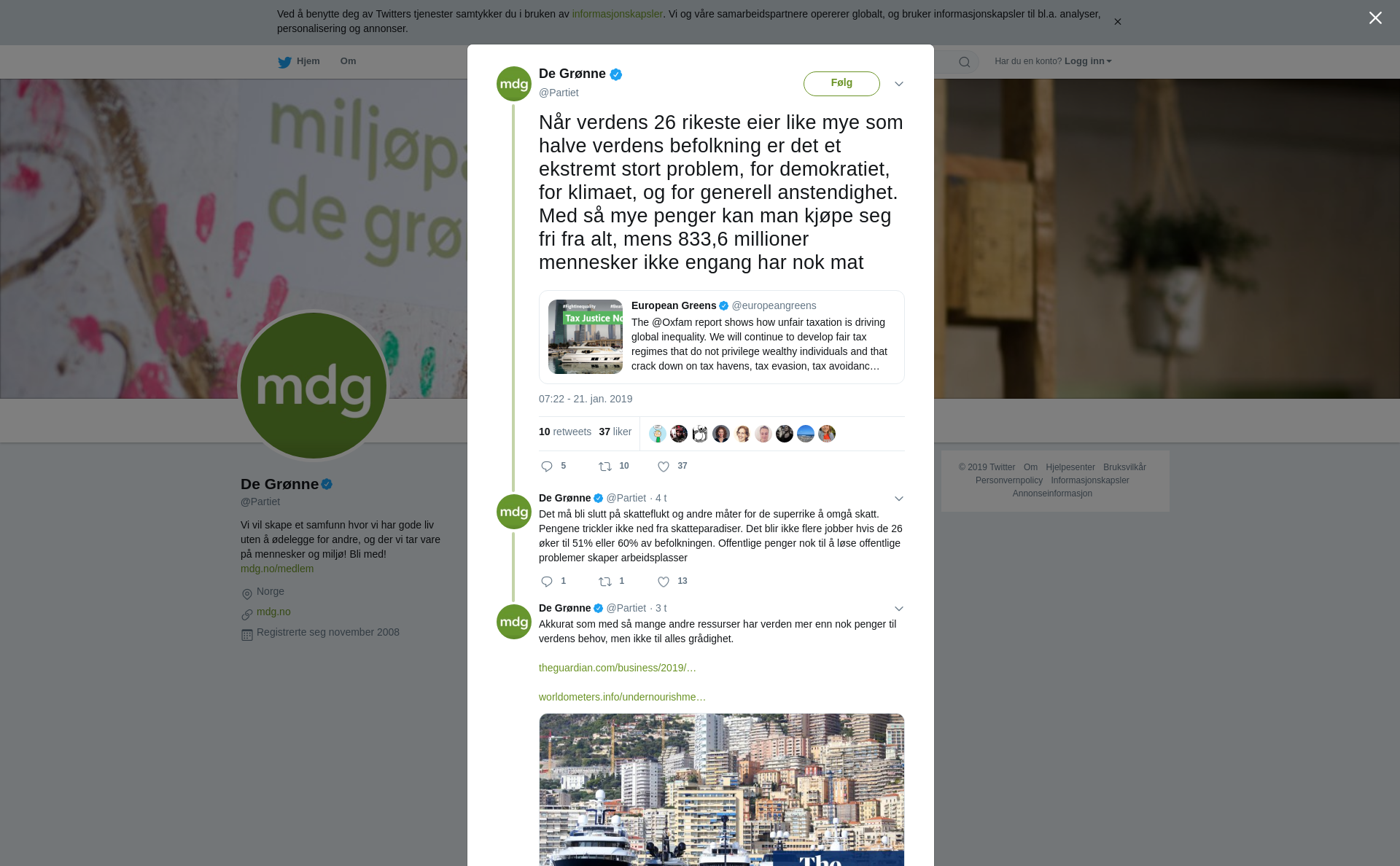Screen dimensions: 1400x866
Task: Open theguardian.com business link
Action: 618,668
